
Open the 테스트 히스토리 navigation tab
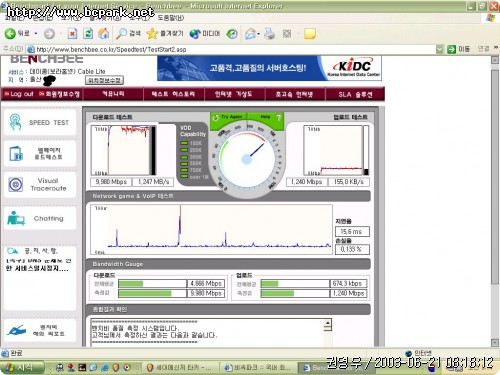pos(173,94)
